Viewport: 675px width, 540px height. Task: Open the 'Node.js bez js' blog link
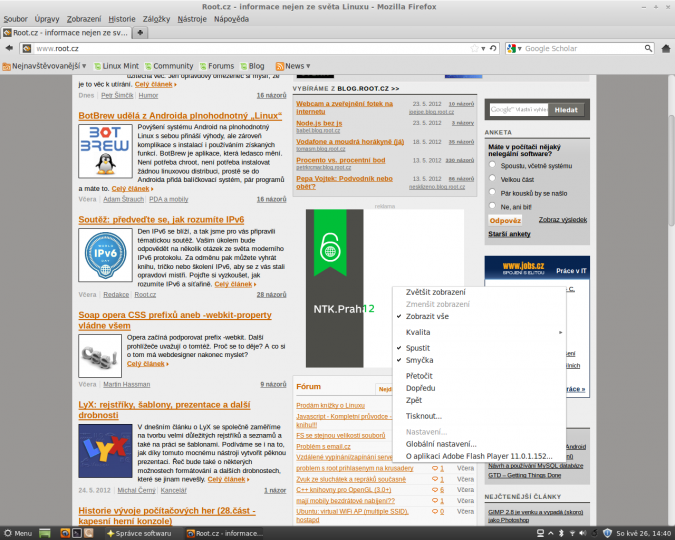click(319, 123)
